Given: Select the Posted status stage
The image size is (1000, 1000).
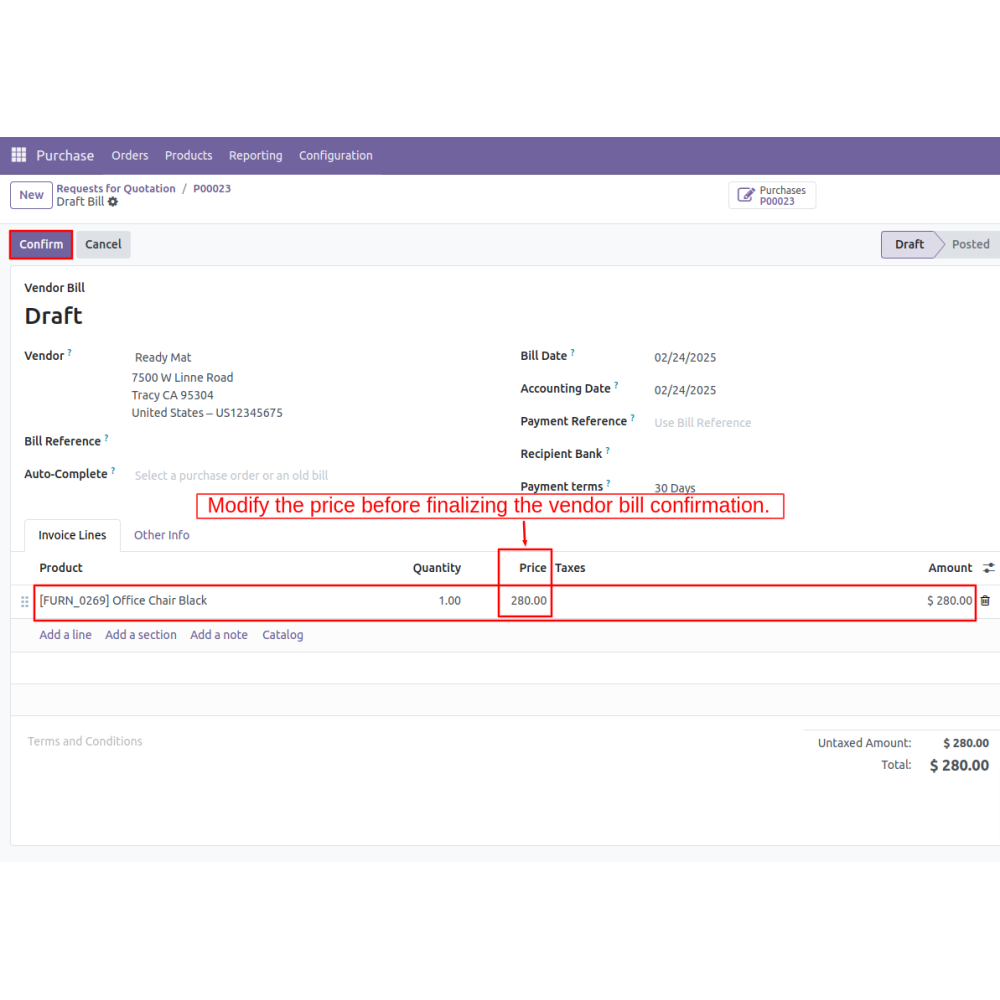Looking at the screenshot, I should [x=970, y=244].
